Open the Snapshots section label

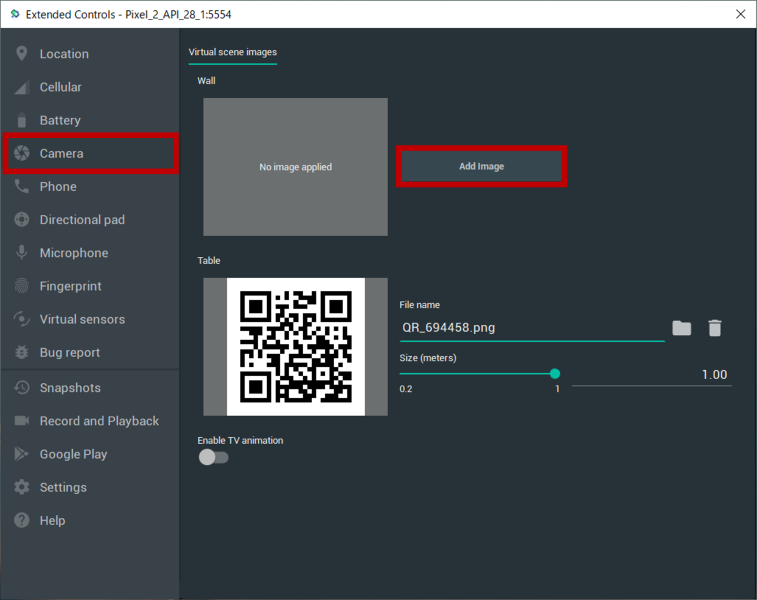pos(70,388)
